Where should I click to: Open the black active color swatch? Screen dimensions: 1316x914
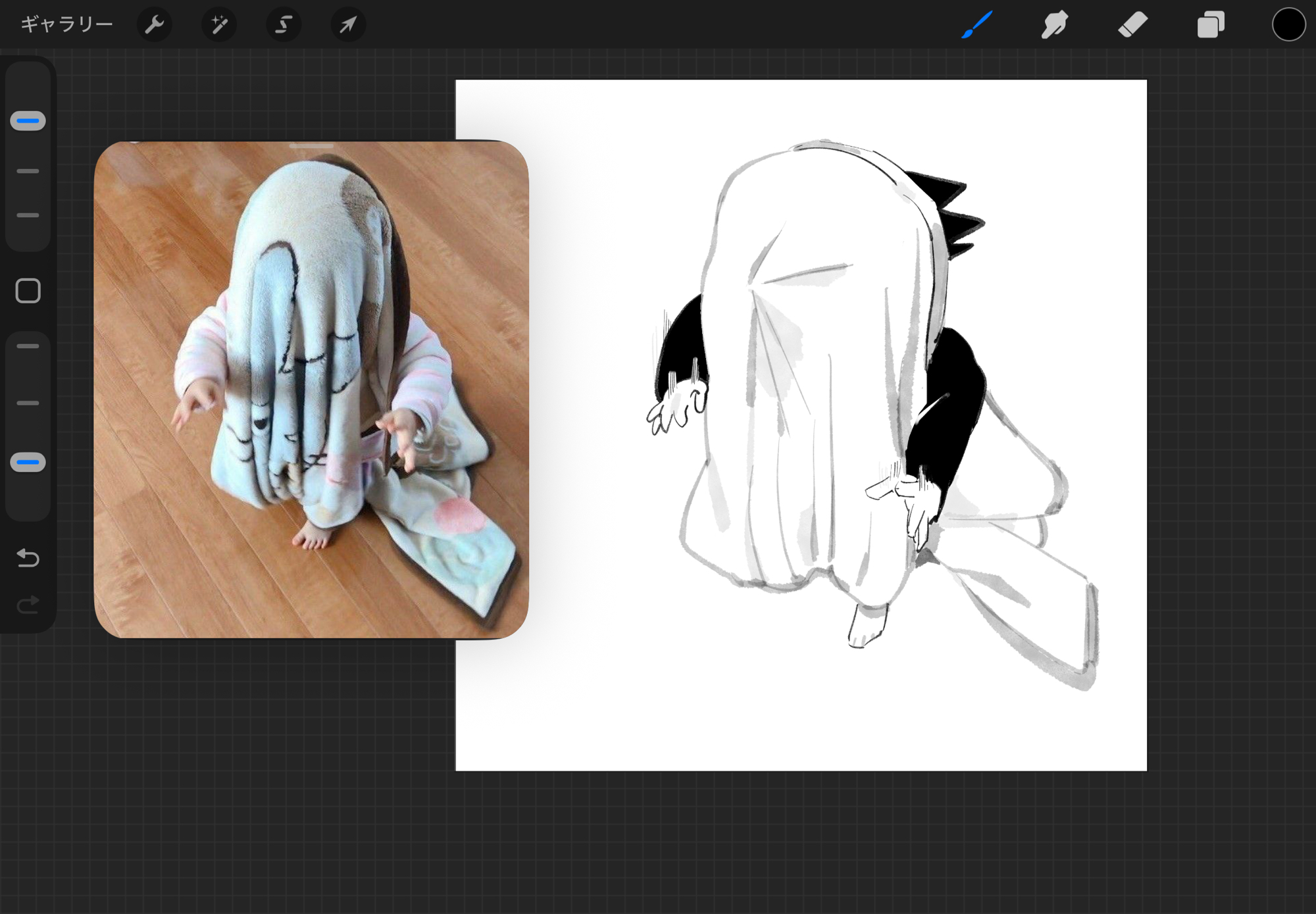[x=1288, y=25]
